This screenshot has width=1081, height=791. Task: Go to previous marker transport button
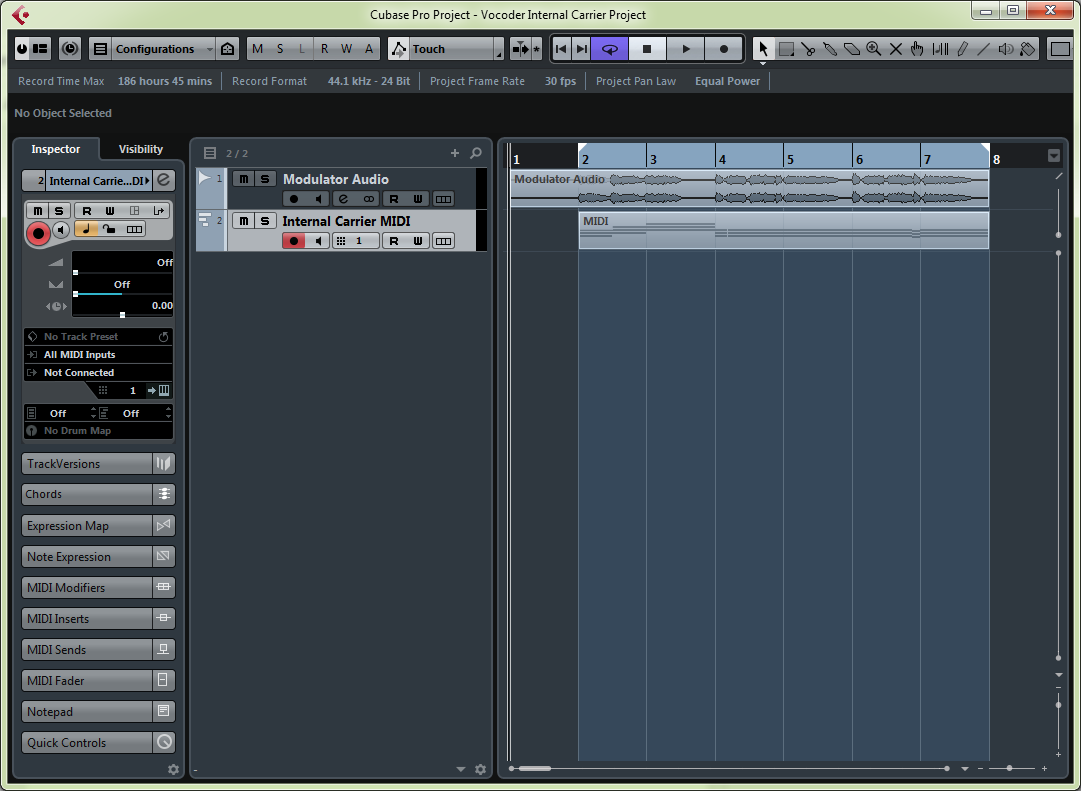561,49
